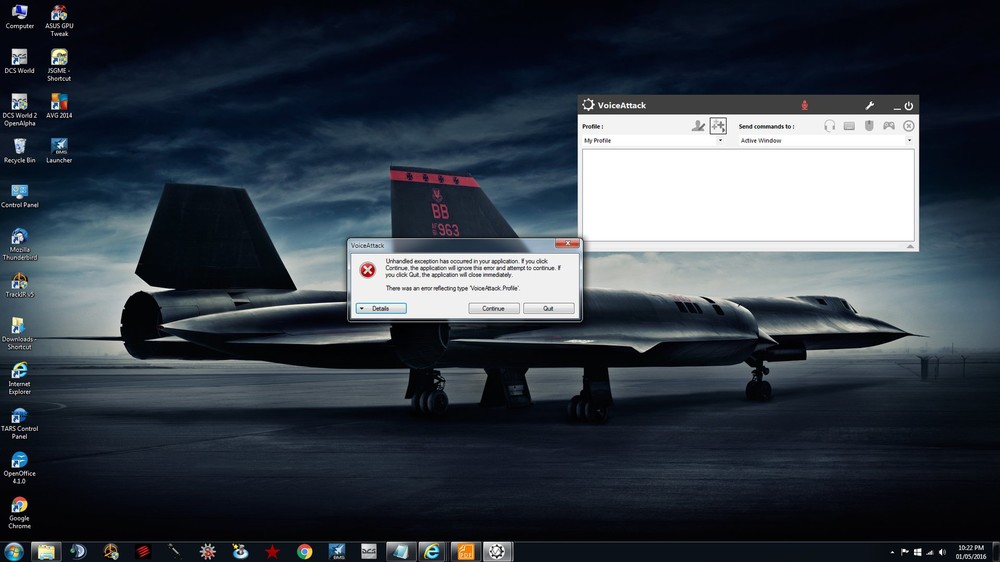1000x562 pixels.
Task: Click the red striped taskbar icon
Action: coord(143,551)
